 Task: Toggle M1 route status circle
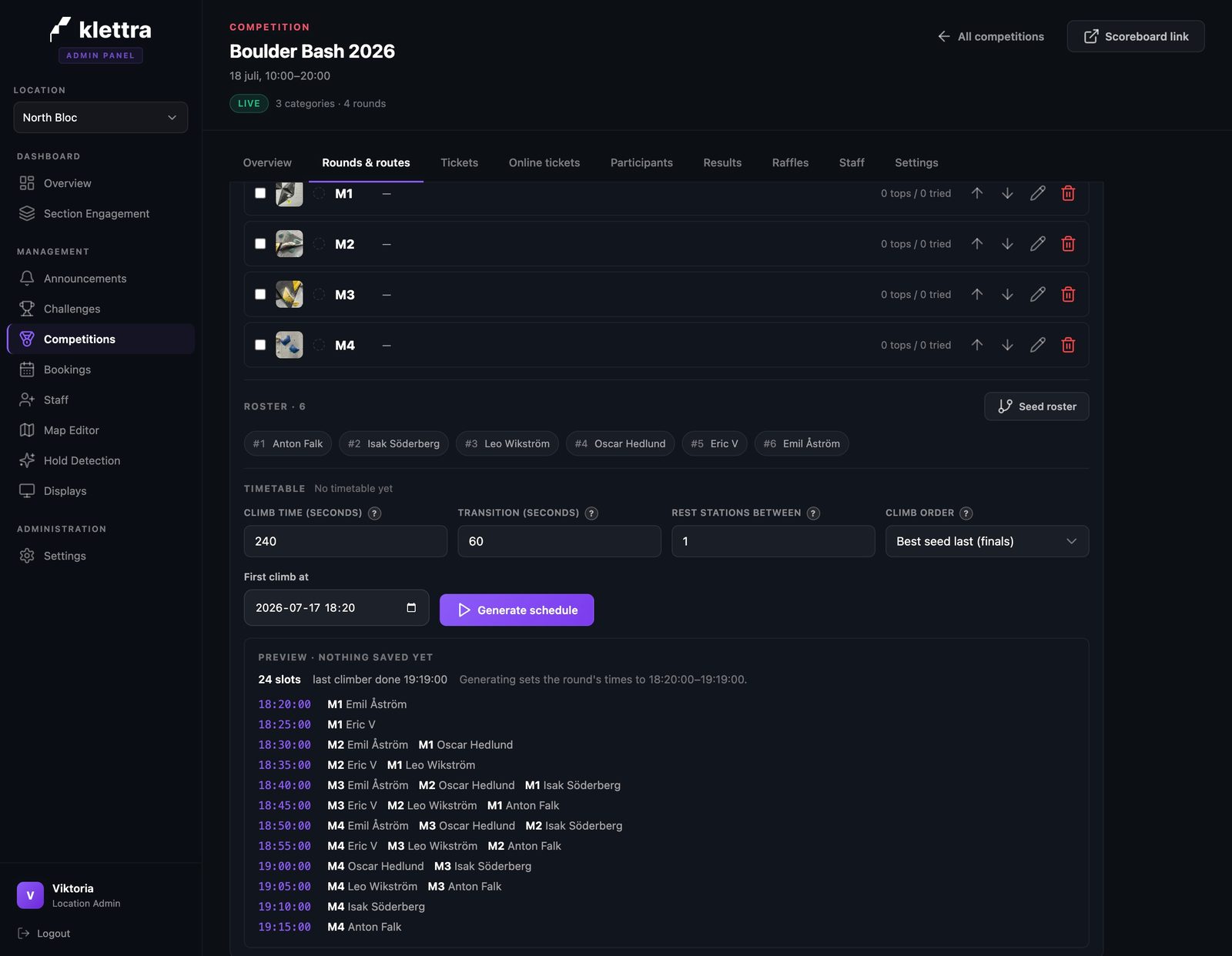click(319, 193)
